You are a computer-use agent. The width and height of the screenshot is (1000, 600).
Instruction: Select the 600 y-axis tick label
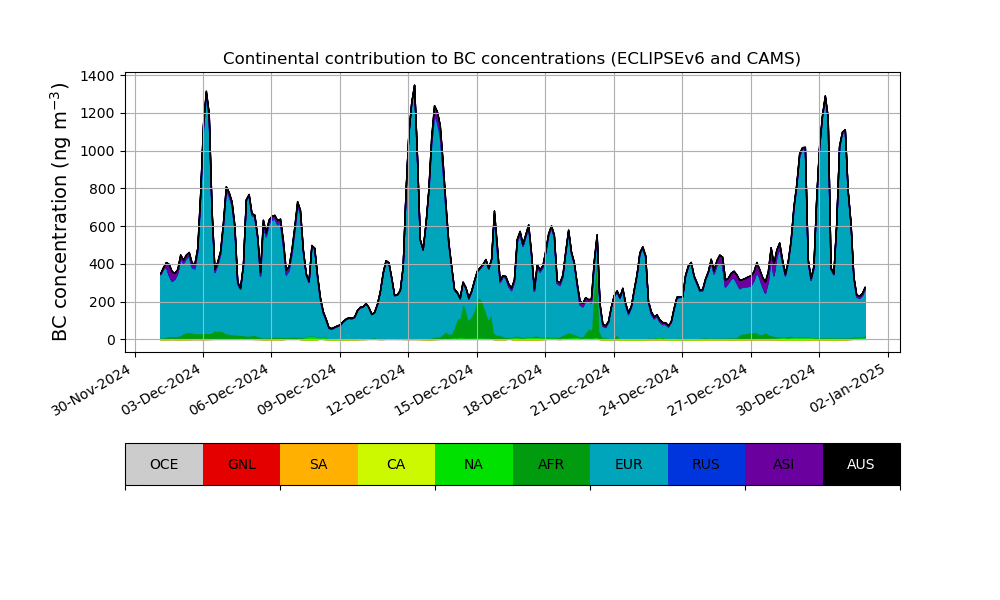102,227
